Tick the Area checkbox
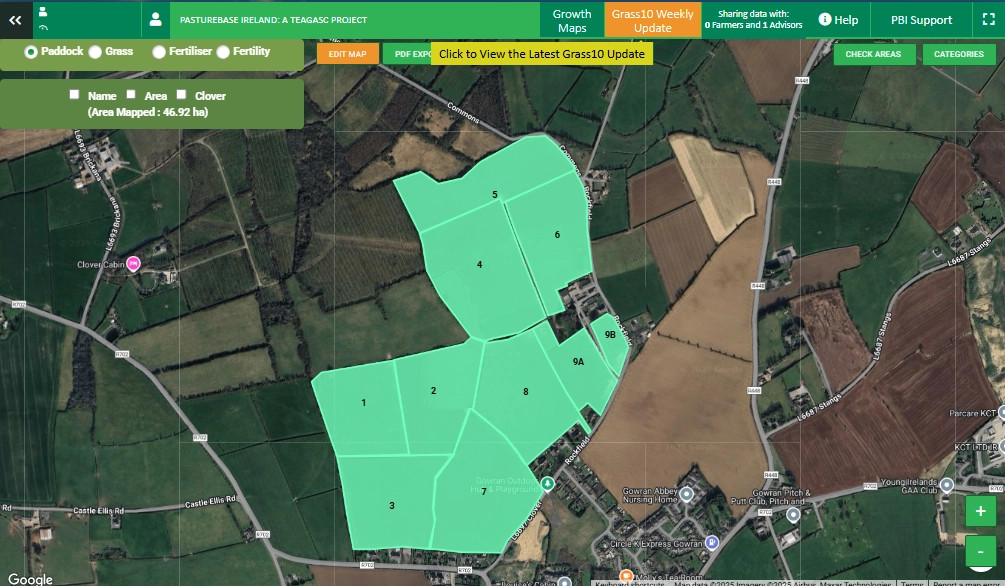This screenshot has width=1005, height=586. click(x=132, y=95)
